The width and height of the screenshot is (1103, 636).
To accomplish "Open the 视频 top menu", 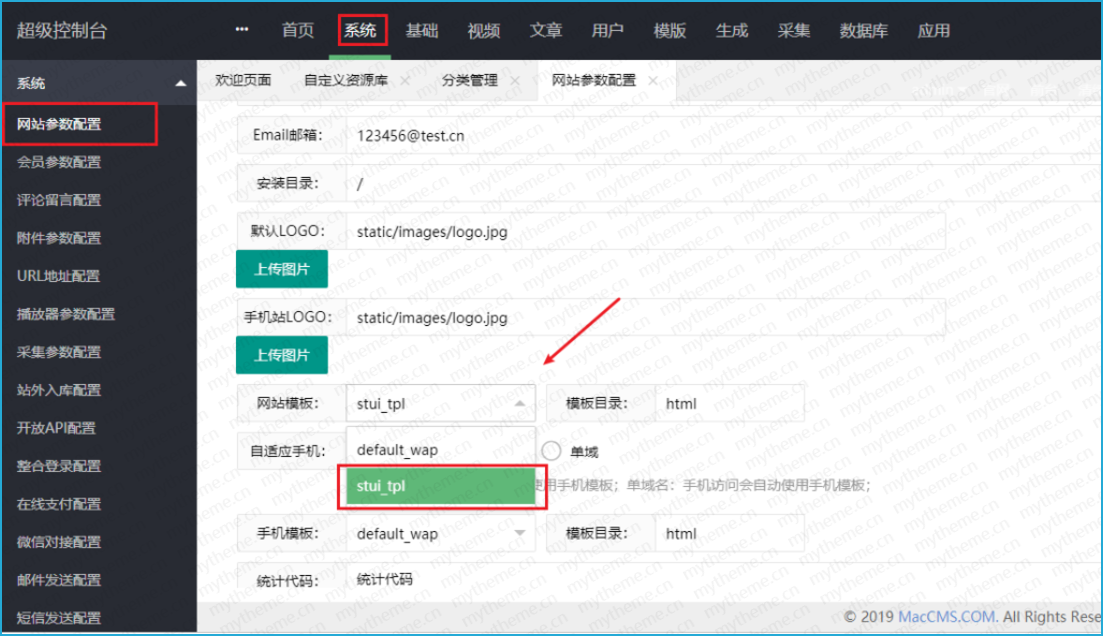I will (x=484, y=30).
